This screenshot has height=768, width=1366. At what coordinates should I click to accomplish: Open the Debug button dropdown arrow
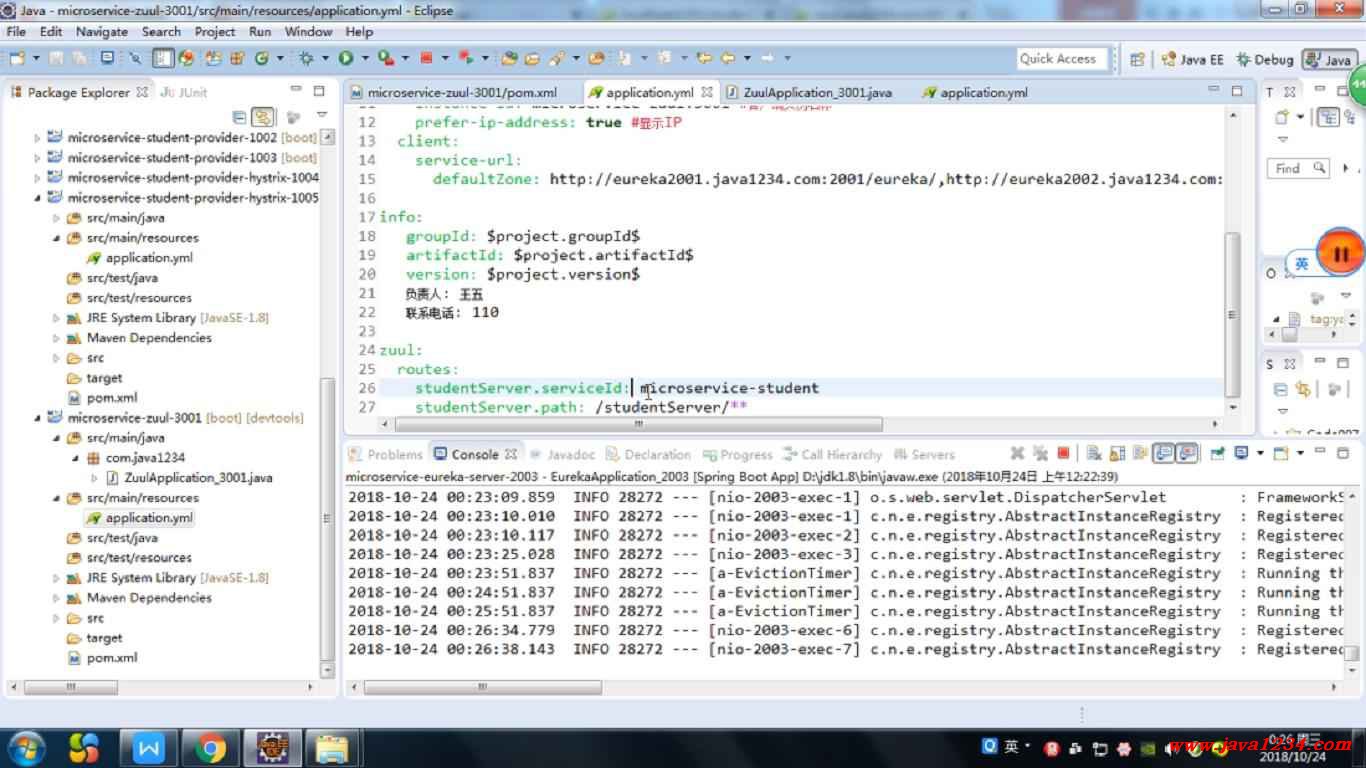[x=326, y=58]
